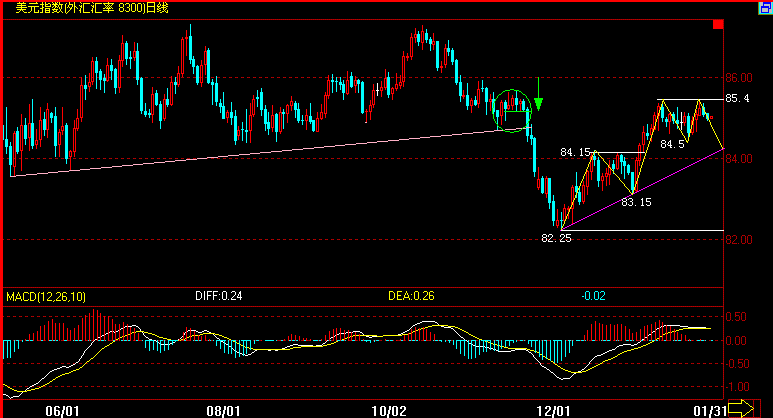Screen dimensions: 773x418
Task: Click the 01/31 date marker
Action: [710, 411]
